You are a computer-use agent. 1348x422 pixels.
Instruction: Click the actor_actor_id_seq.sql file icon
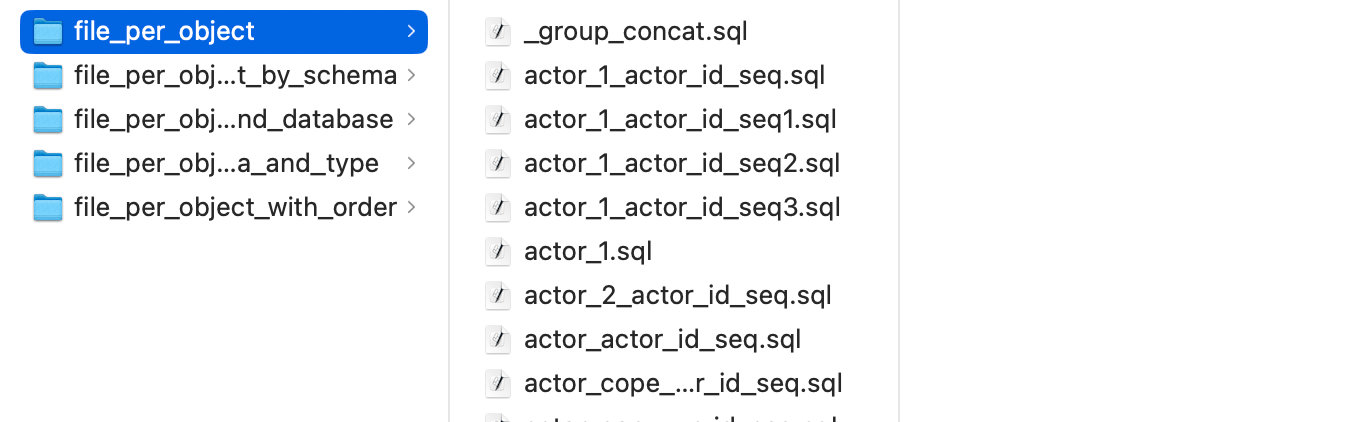point(498,340)
